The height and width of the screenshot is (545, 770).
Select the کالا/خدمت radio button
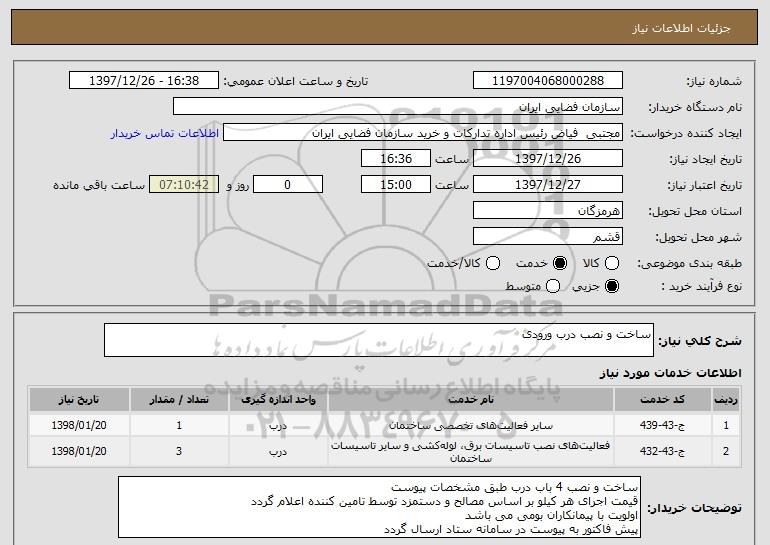point(493,263)
